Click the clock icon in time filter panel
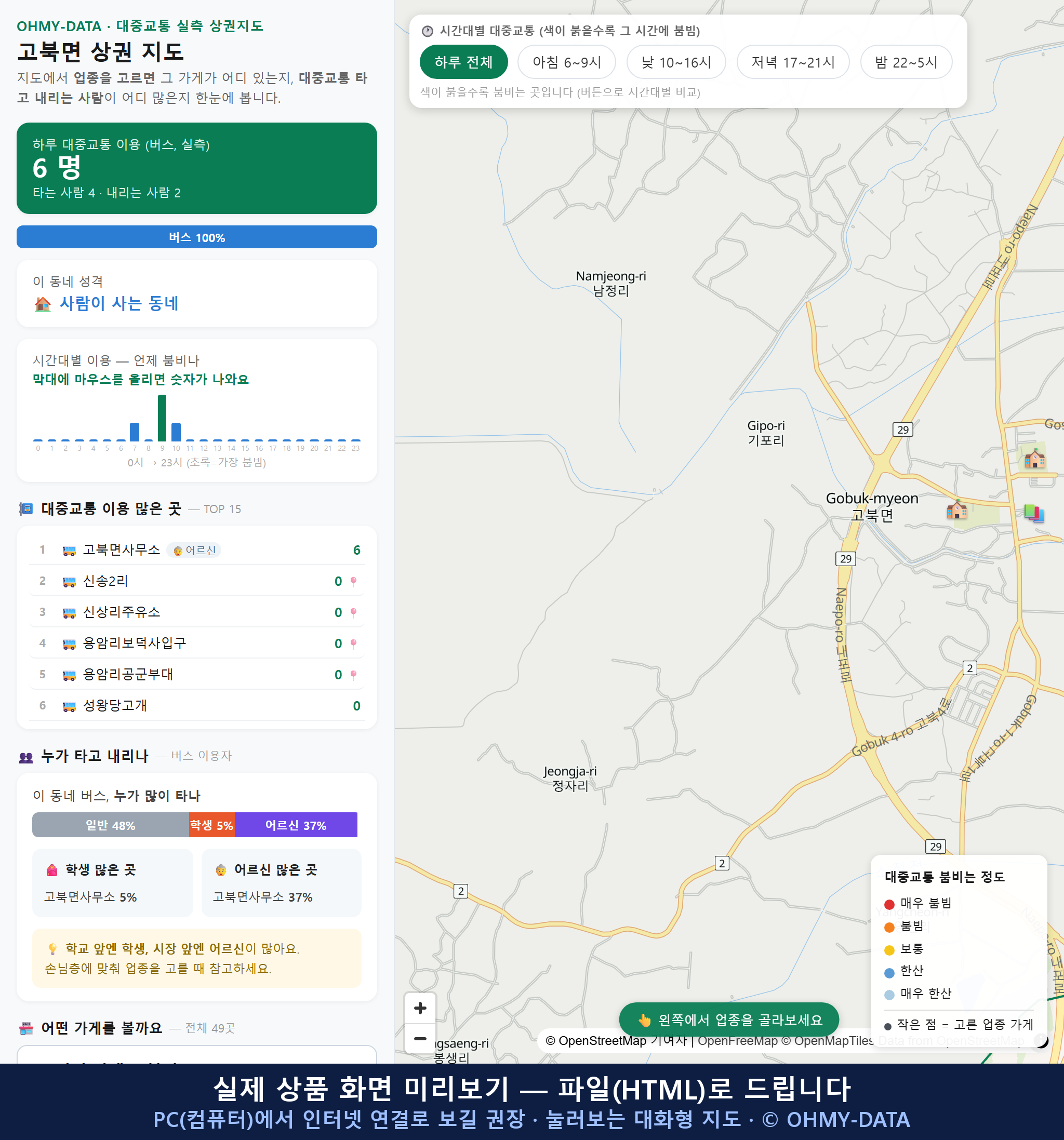1064x1140 pixels. point(428,31)
